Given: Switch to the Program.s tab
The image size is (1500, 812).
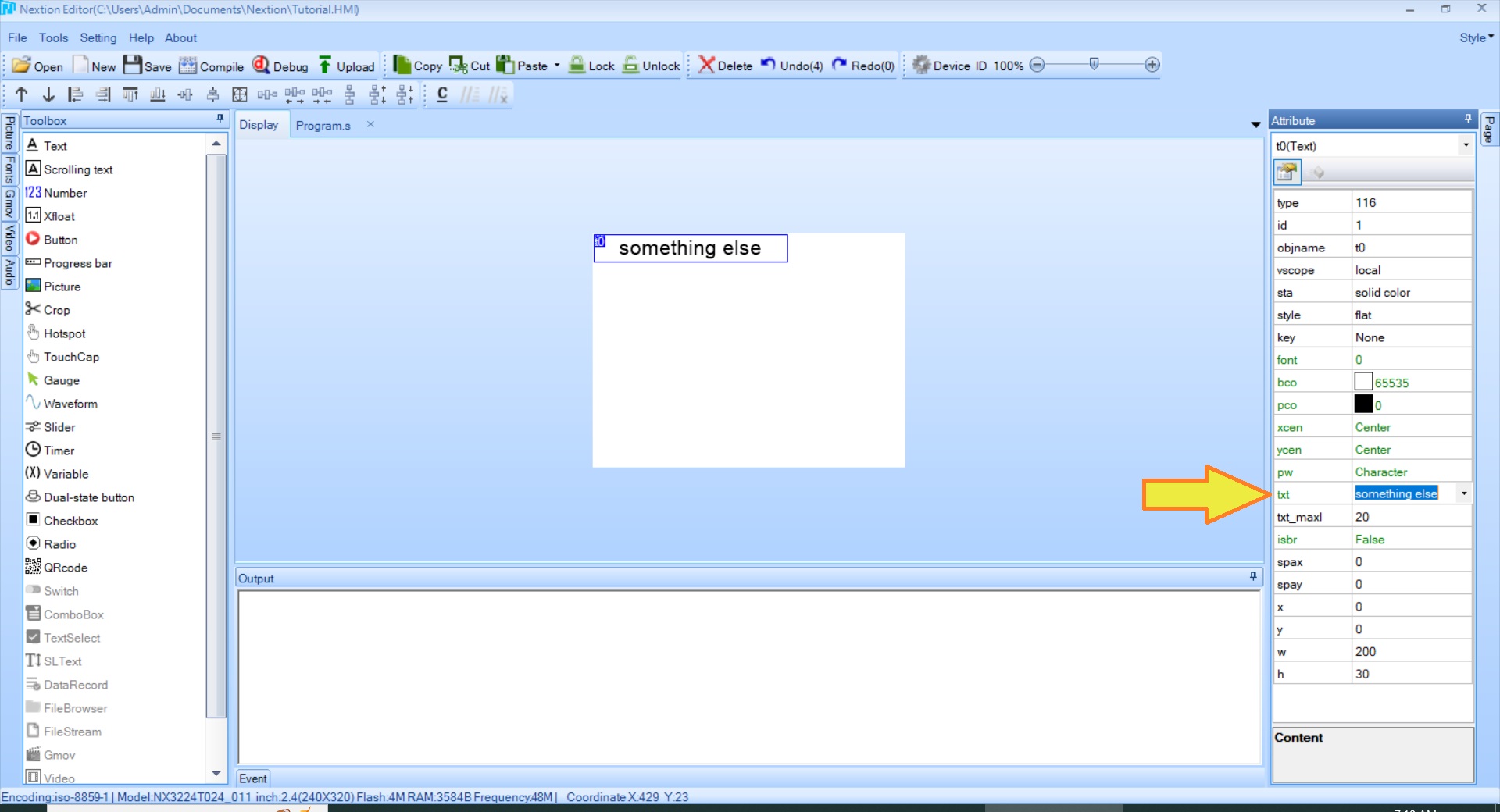Looking at the screenshot, I should [x=323, y=125].
